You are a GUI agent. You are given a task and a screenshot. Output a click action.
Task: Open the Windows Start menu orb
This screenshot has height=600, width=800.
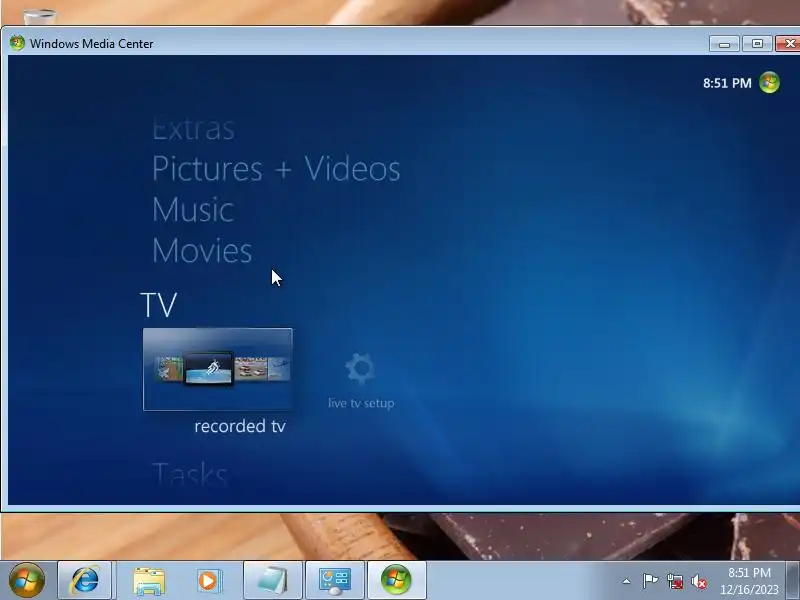pos(27,580)
